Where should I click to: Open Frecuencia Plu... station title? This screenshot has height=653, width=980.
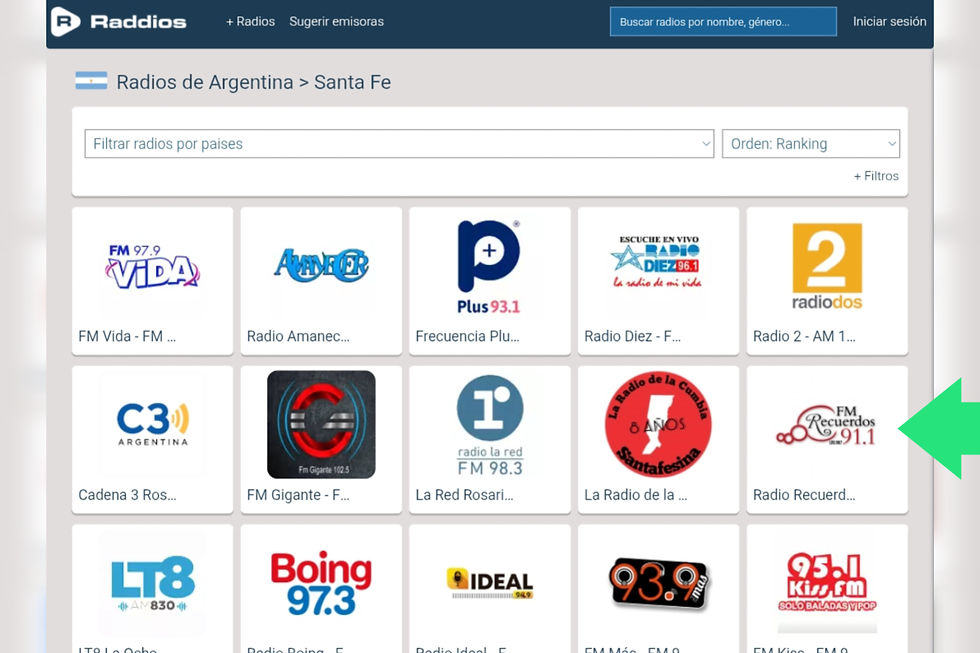[468, 336]
